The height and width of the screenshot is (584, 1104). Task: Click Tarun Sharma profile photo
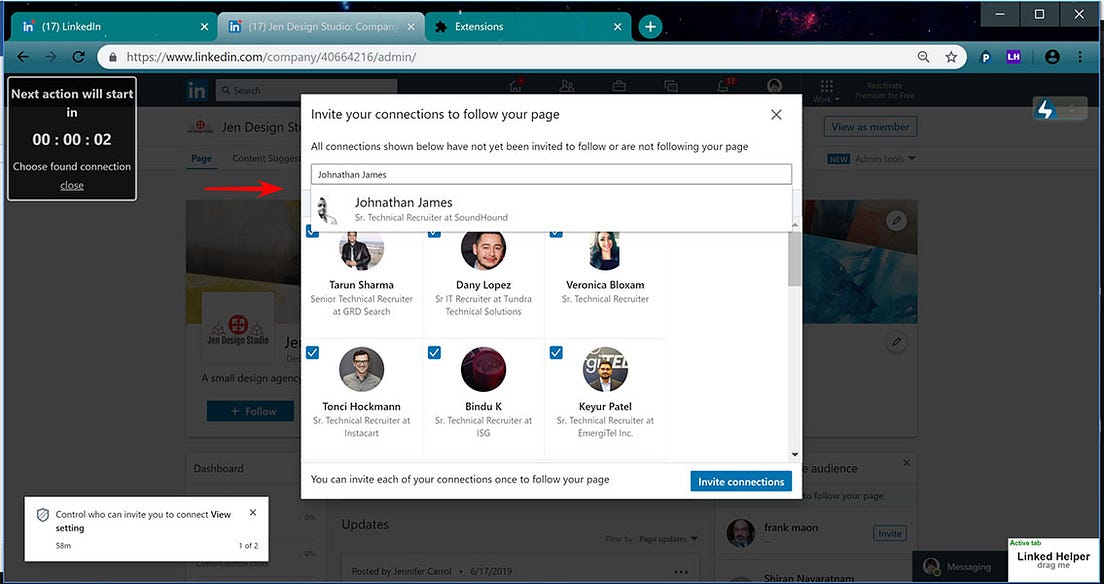[361, 250]
